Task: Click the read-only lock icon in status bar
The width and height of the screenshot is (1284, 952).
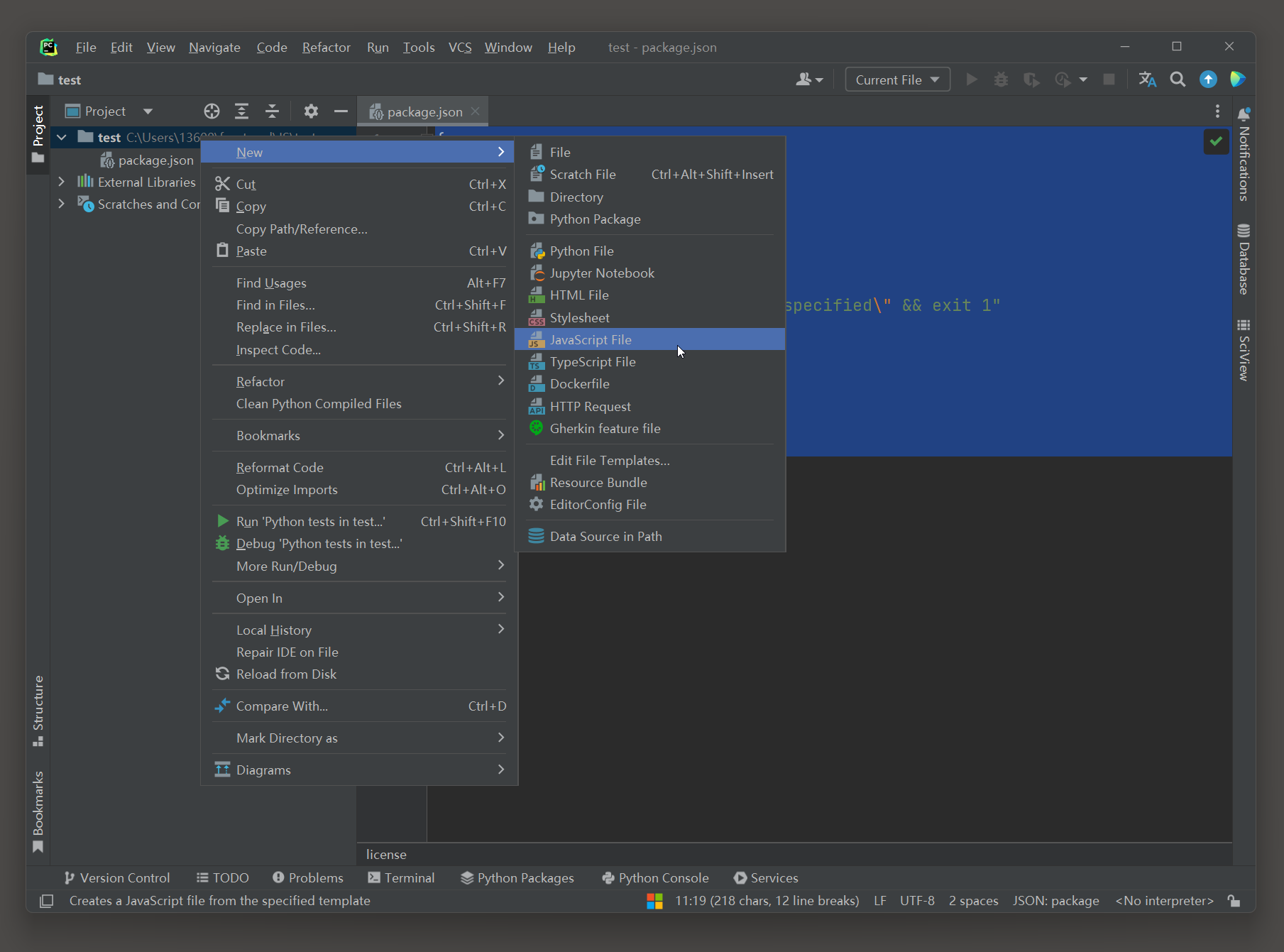Action: coord(1234,901)
